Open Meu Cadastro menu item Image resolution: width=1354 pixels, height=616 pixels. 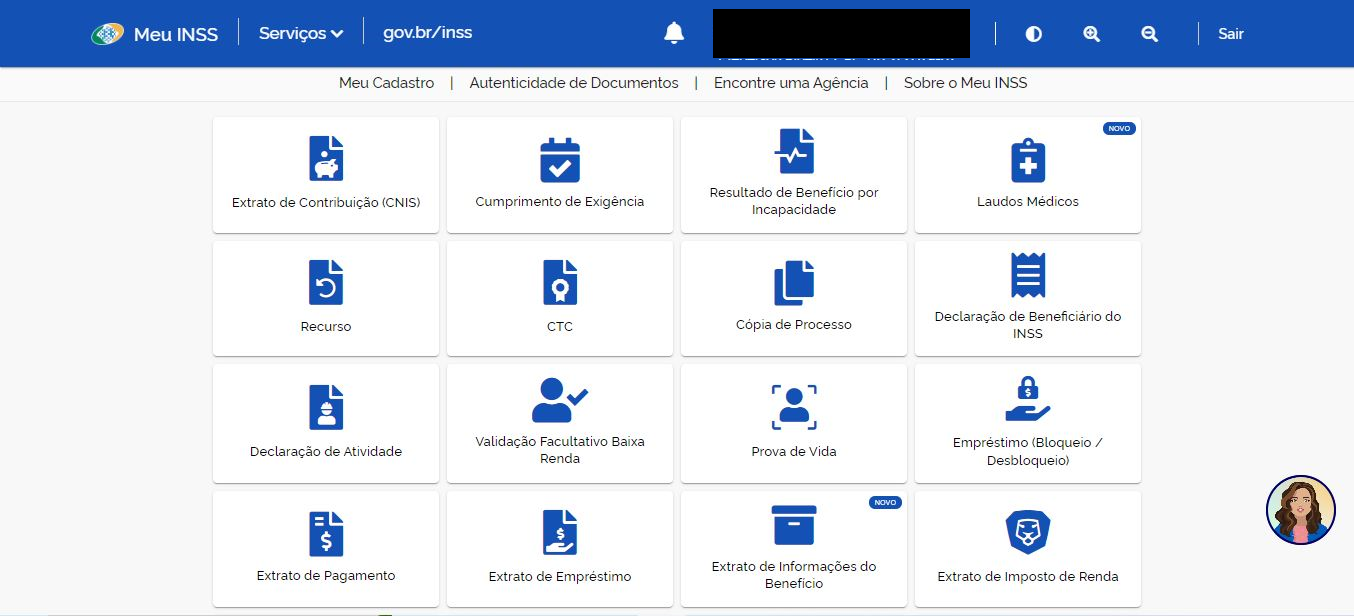[x=387, y=83]
